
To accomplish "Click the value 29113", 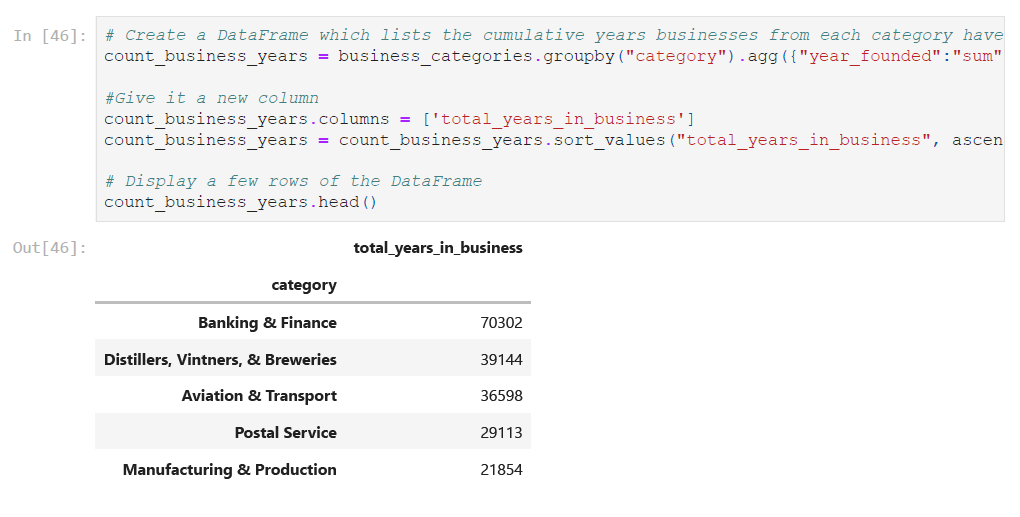I will pyautogui.click(x=501, y=432).
